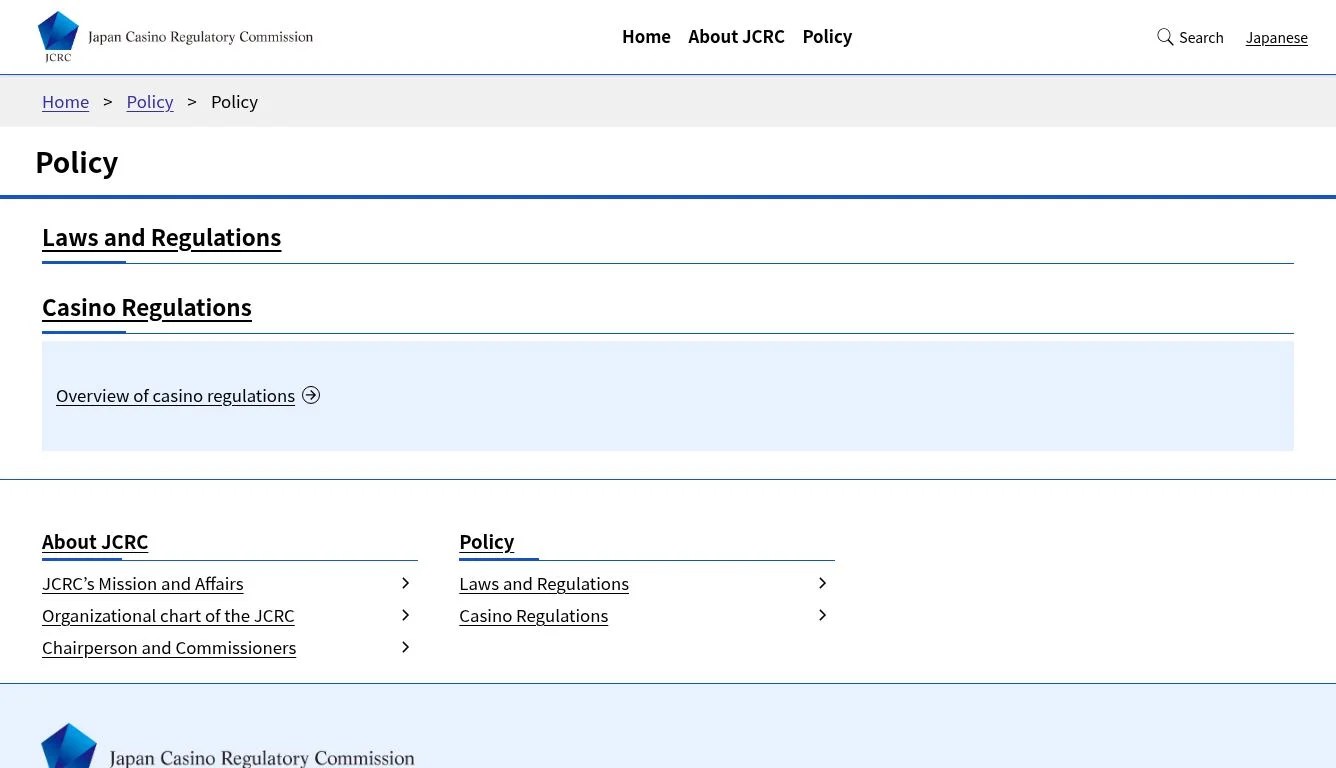This screenshot has height=768, width=1336.
Task: Select Home in the top navigation
Action: (x=646, y=36)
